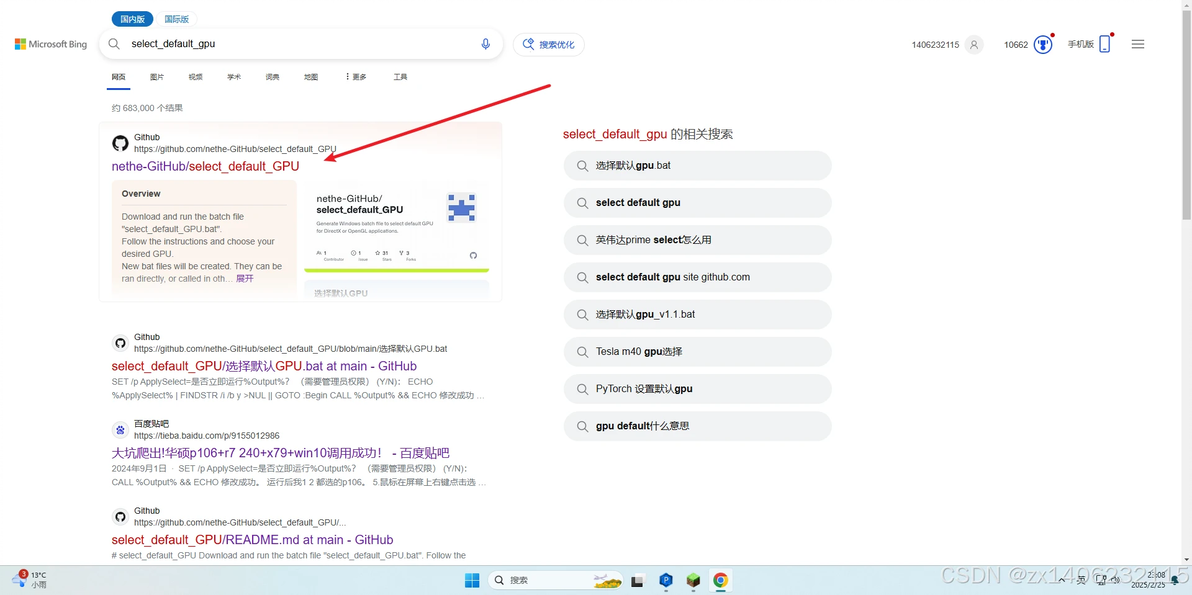Open the task view icon in the taskbar

tap(639, 581)
